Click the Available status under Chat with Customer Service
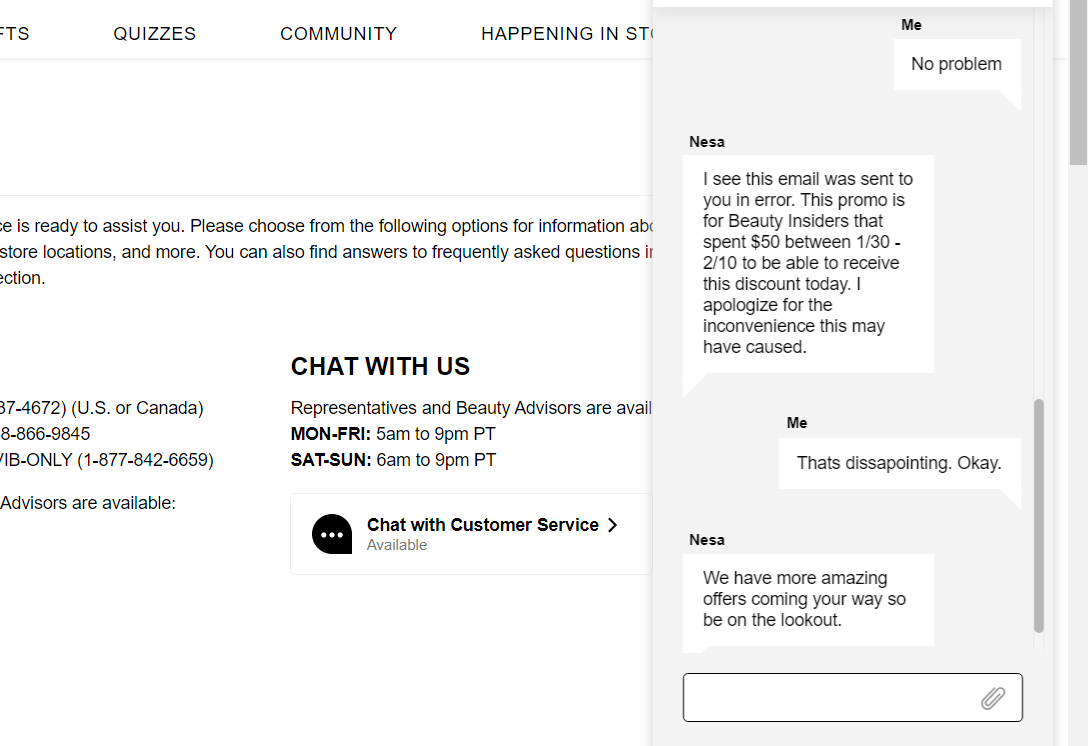This screenshot has width=1088, height=746. [x=397, y=545]
